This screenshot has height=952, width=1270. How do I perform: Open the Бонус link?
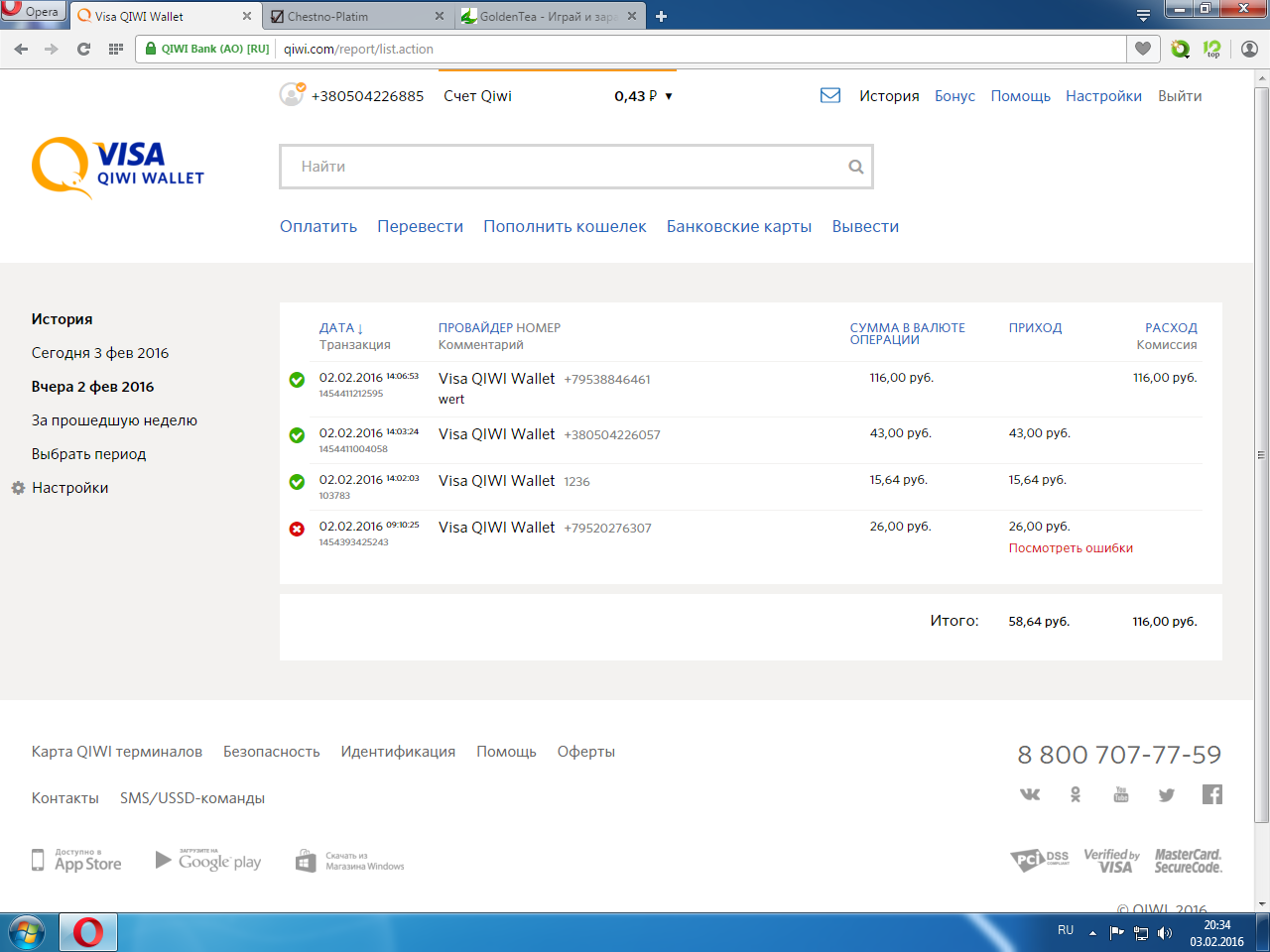[x=954, y=96]
